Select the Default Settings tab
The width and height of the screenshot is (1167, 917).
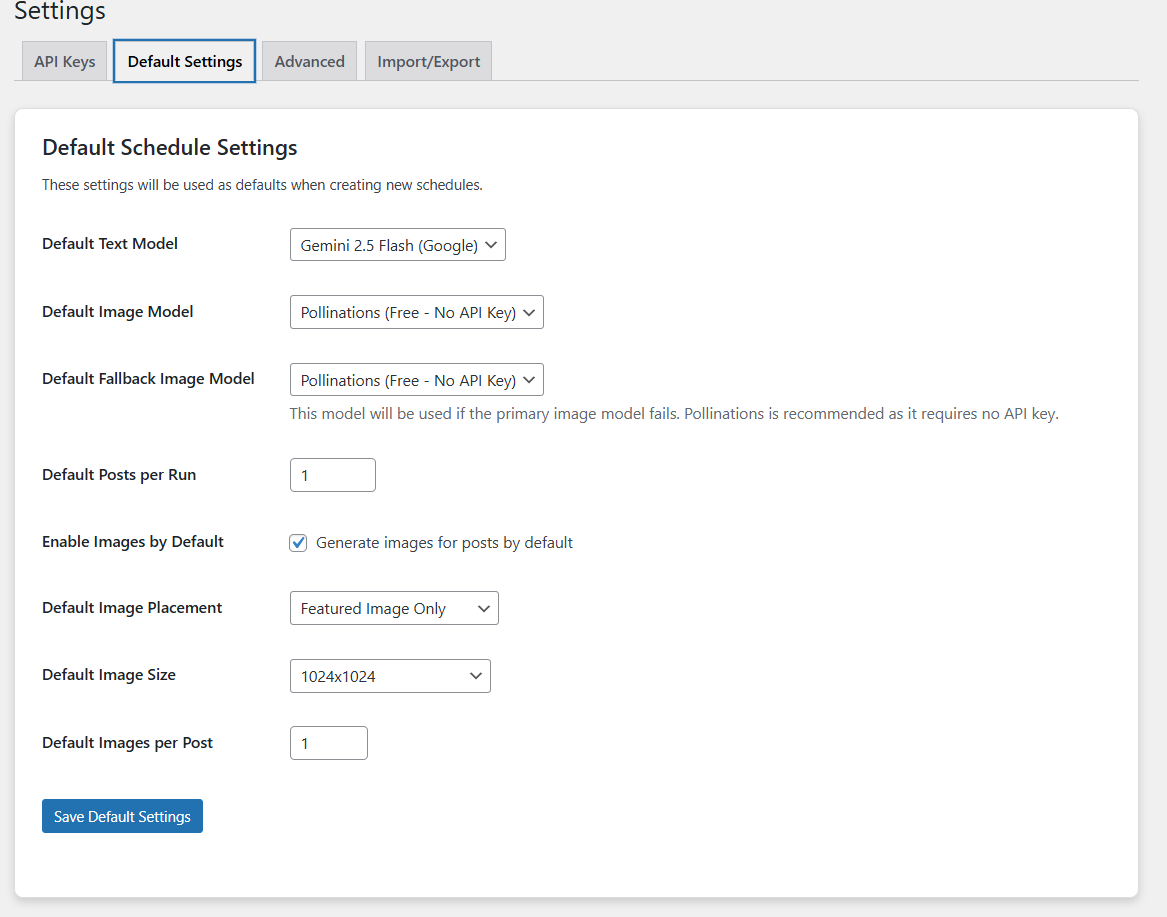185,61
